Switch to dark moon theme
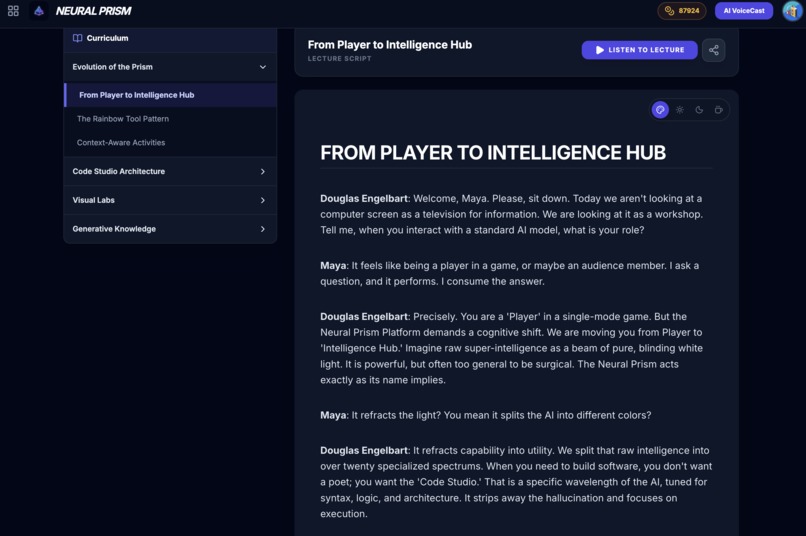Screen dimensions: 806x536 click(699, 109)
